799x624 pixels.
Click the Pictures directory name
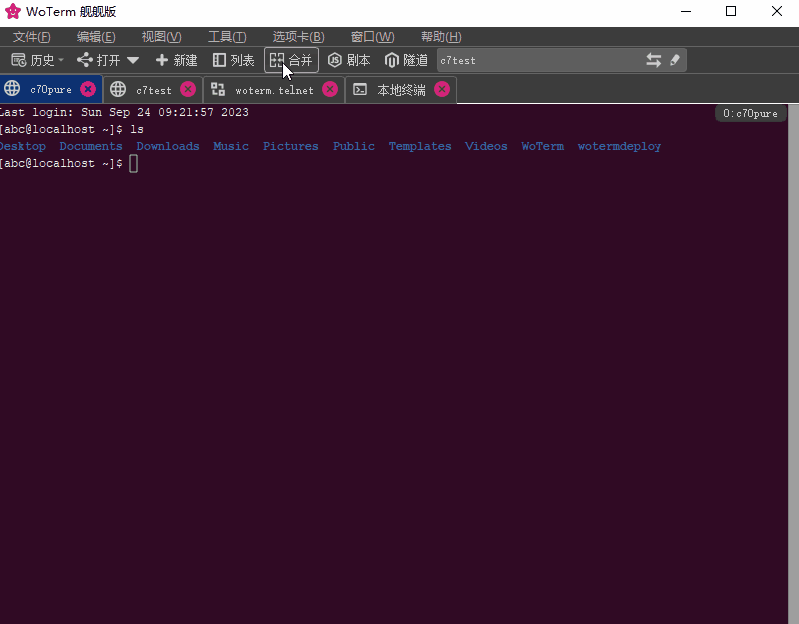[290, 146]
